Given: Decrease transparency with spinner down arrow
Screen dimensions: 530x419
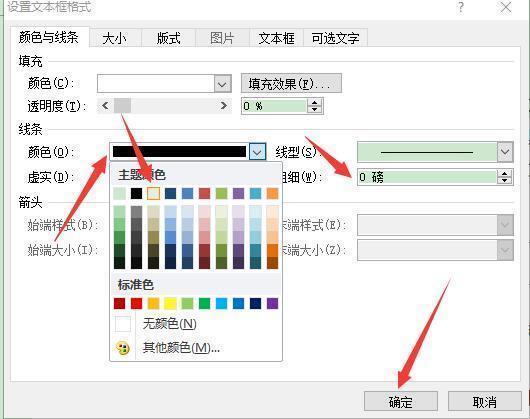Looking at the screenshot, I should point(315,110).
